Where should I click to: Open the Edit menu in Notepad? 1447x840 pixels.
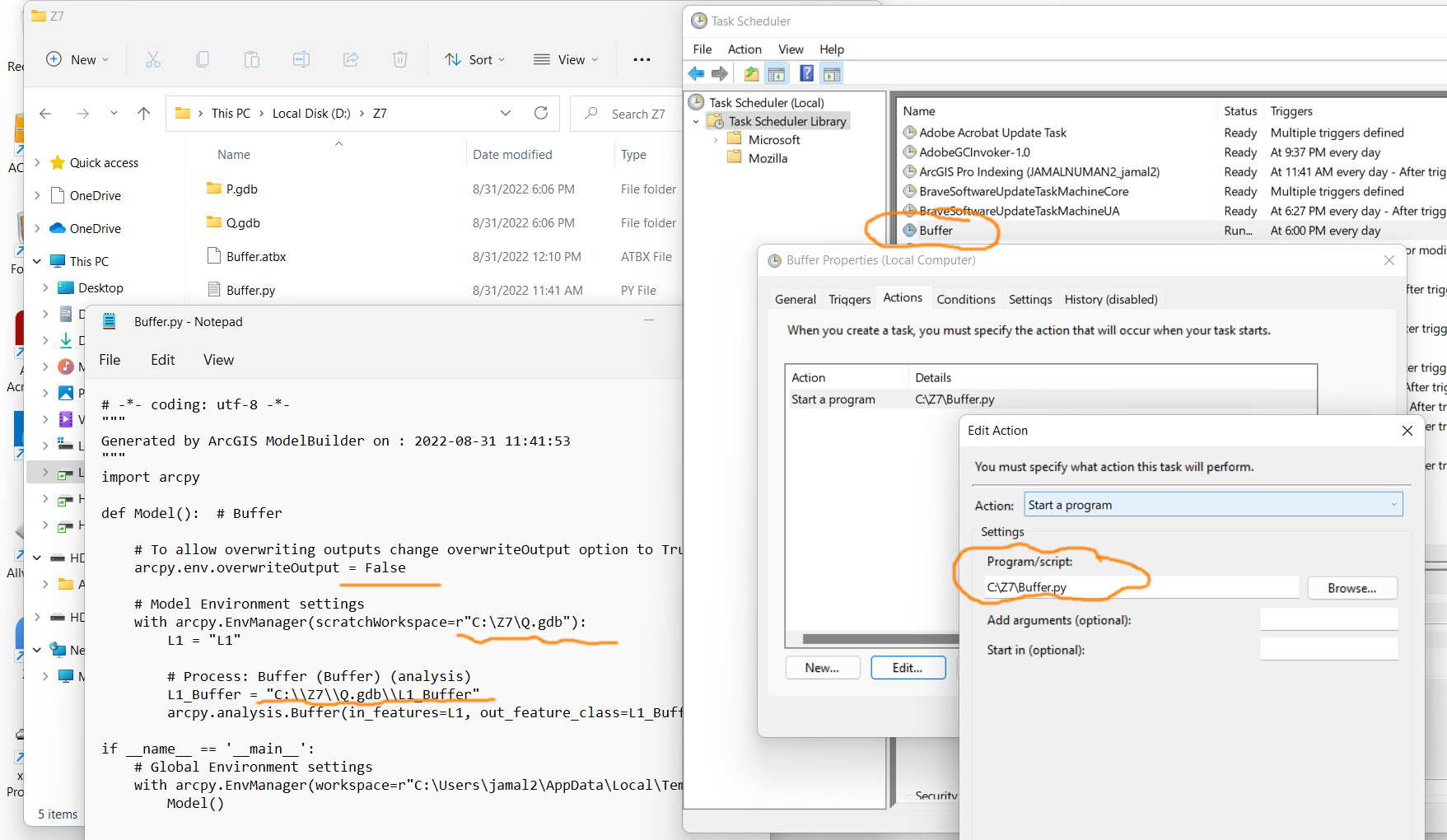click(x=163, y=360)
